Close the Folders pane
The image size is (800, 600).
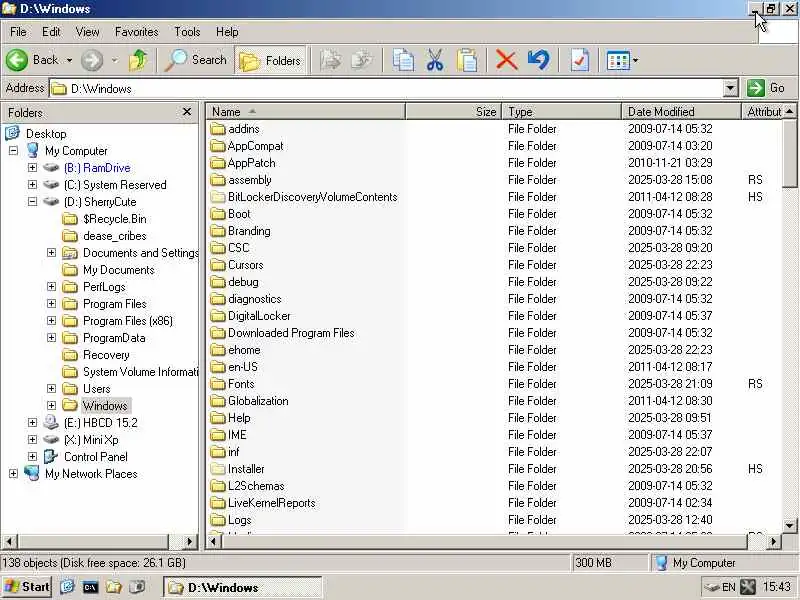pyautogui.click(x=187, y=112)
